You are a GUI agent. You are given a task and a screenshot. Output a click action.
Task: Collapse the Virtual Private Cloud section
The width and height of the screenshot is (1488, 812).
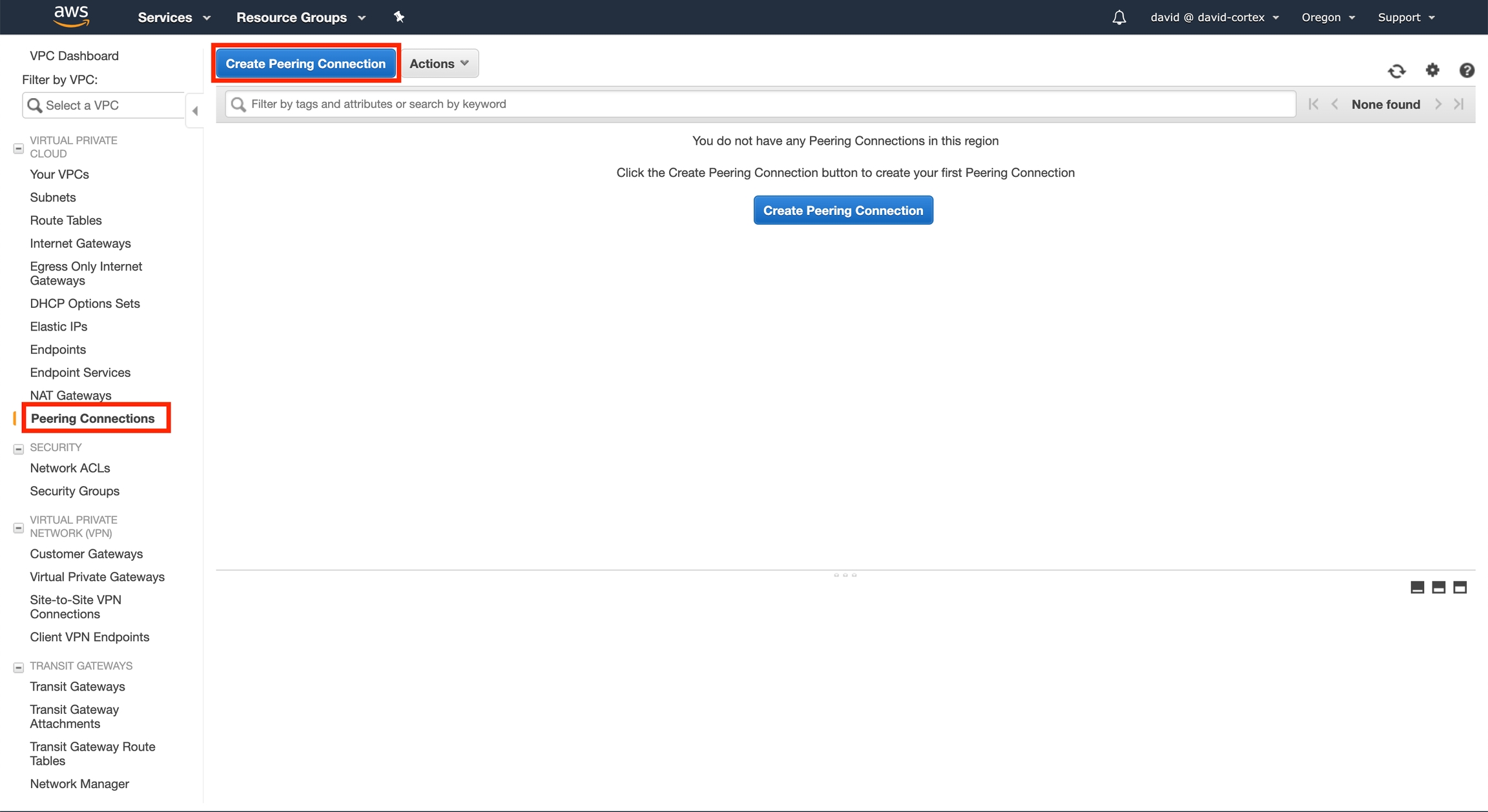tap(19, 148)
